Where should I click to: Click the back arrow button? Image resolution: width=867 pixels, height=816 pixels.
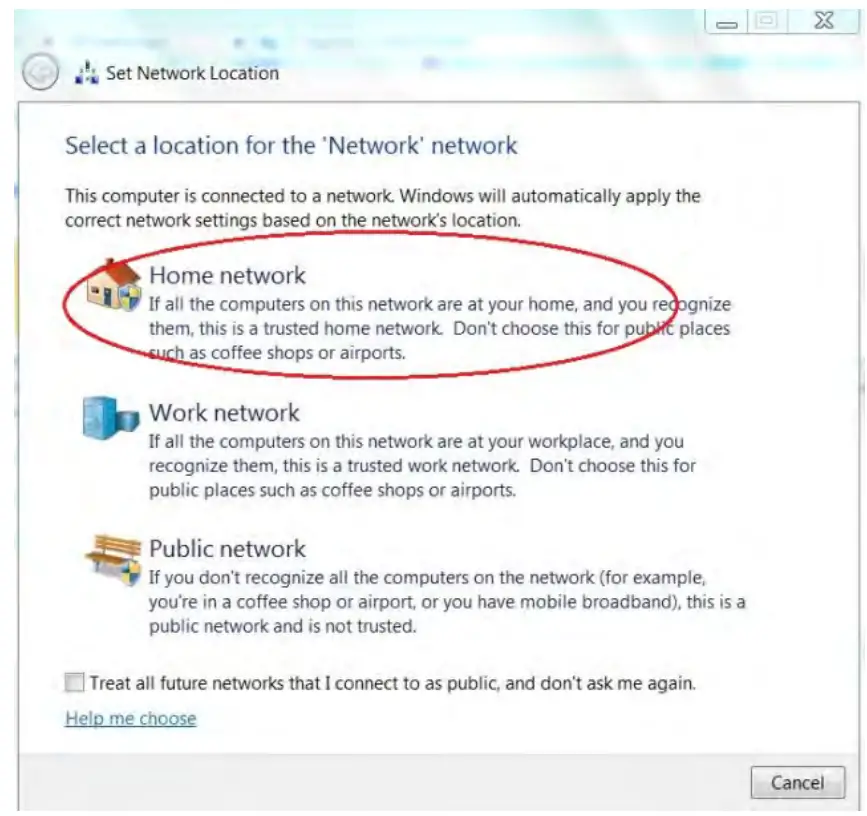pos(40,72)
